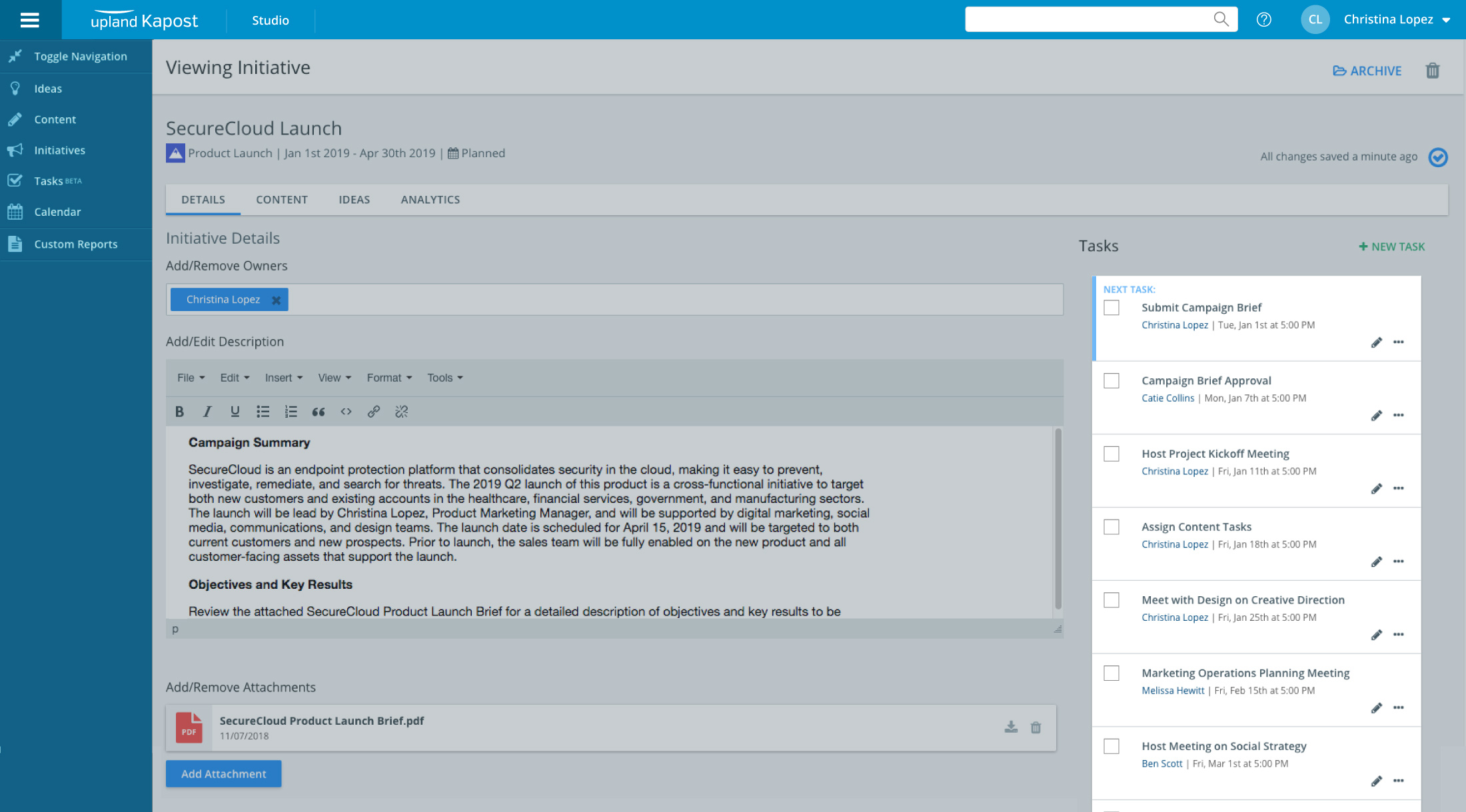Open Custom Reports in sidebar
Screen dimensions: 1466x812
click(x=76, y=244)
